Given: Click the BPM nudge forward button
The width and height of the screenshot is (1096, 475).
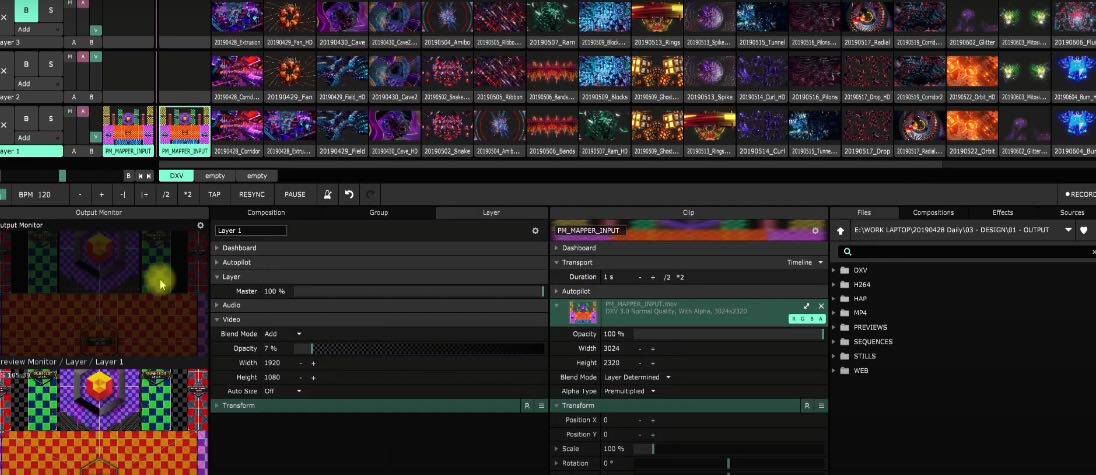Looking at the screenshot, I should click(x=145, y=194).
